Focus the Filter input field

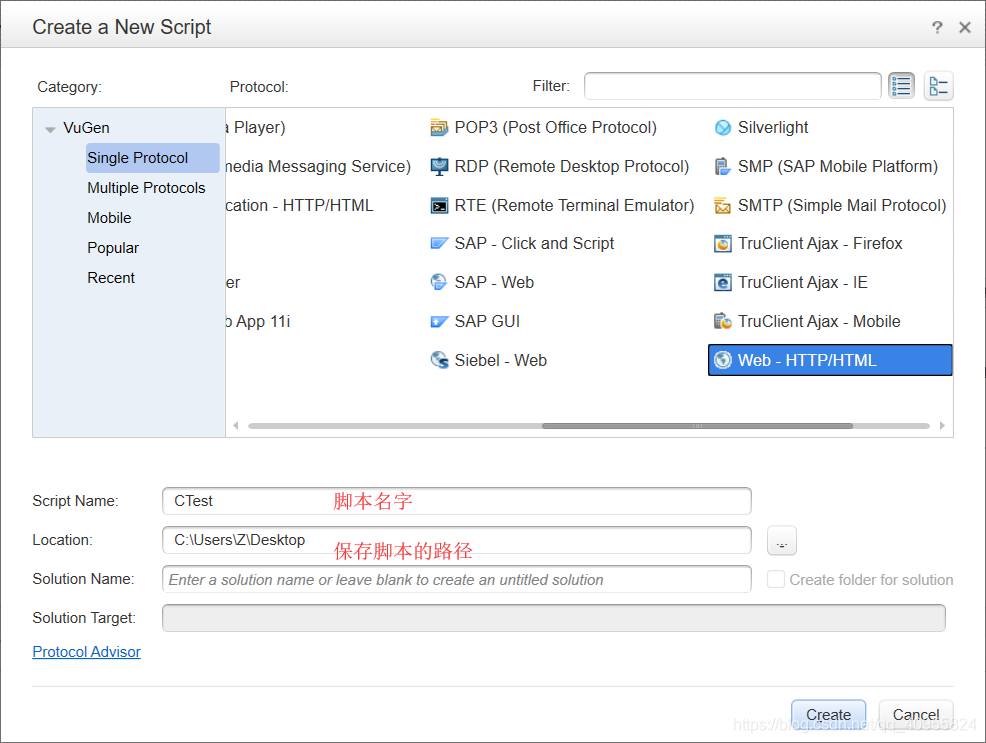733,86
